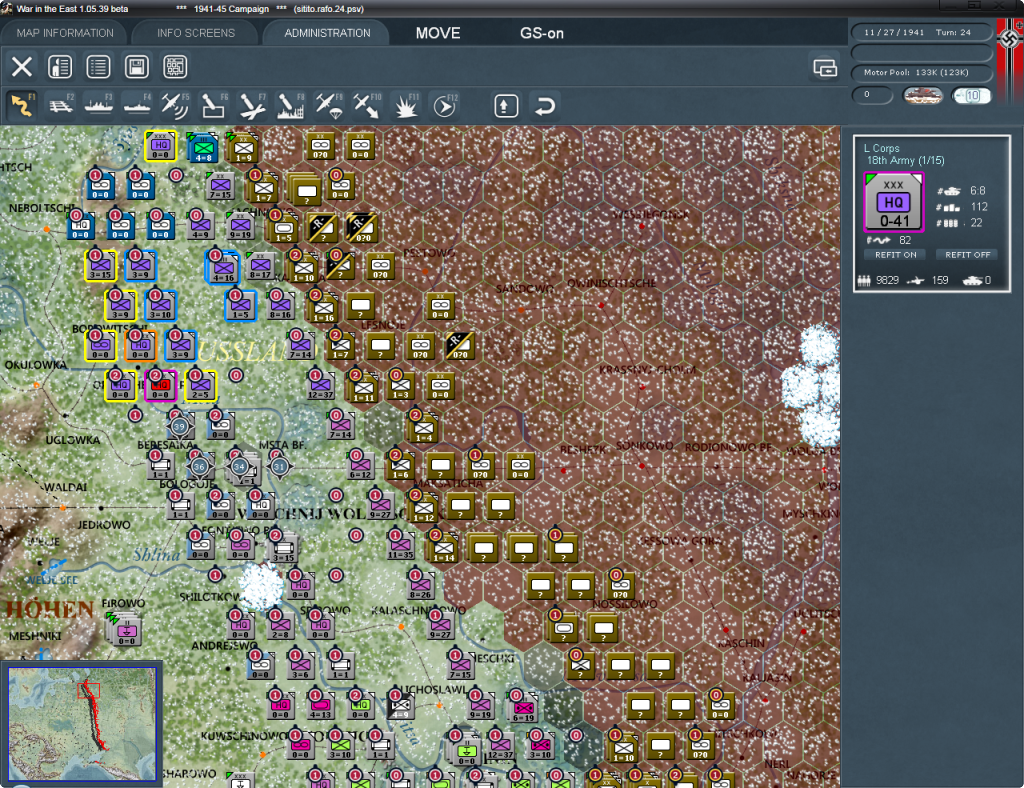Select the F11 explosion mode icon
The image size is (1024, 788).
coord(405,105)
